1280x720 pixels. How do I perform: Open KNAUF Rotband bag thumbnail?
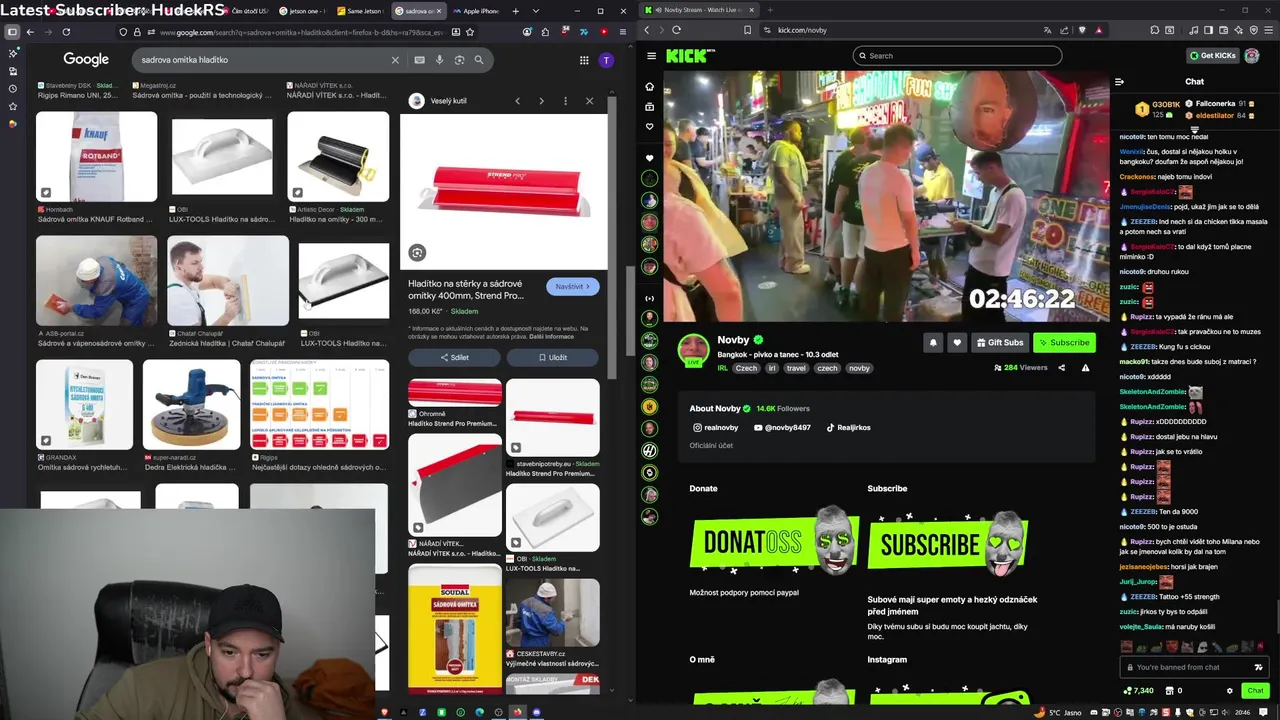pos(96,157)
